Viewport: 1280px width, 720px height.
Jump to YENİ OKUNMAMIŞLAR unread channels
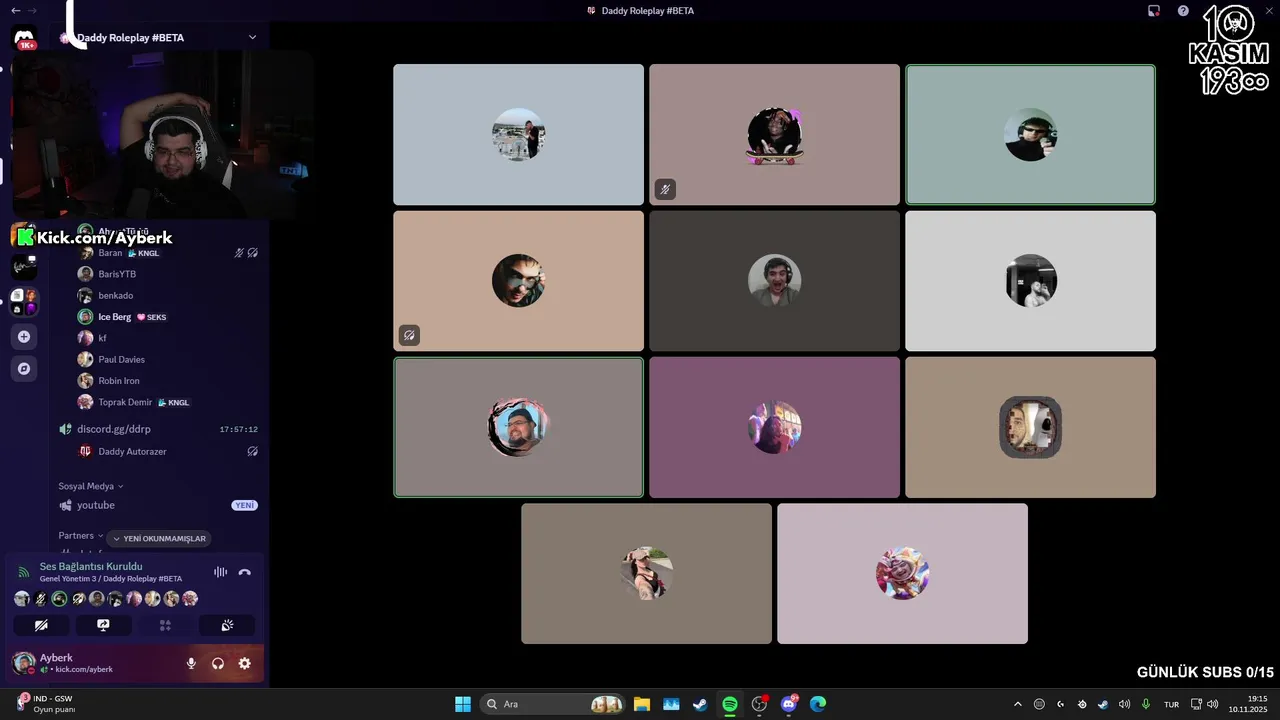(x=158, y=539)
